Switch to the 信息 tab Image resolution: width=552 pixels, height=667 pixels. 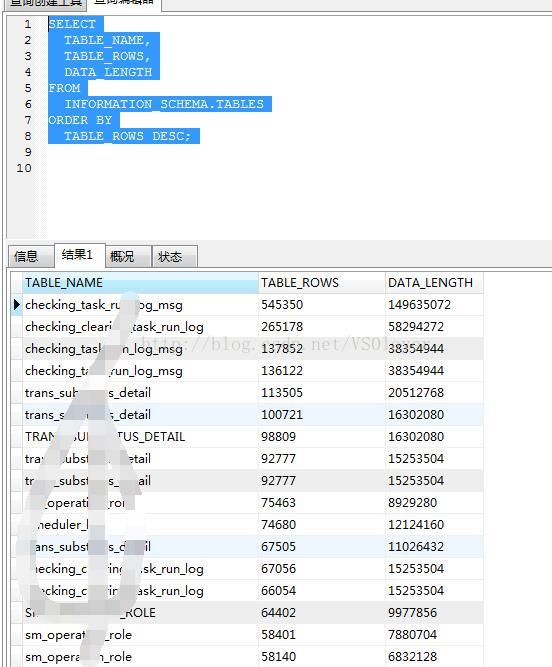click(31, 257)
